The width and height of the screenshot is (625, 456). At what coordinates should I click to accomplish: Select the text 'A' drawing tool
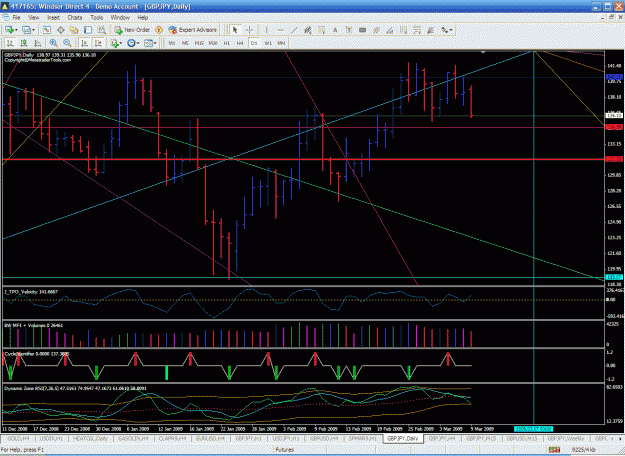pyautogui.click(x=335, y=30)
